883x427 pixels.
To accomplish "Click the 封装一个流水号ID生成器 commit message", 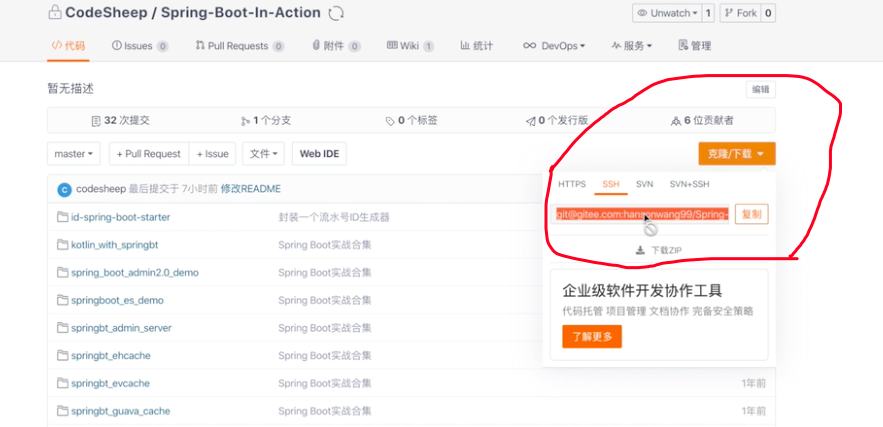I will click(x=334, y=217).
